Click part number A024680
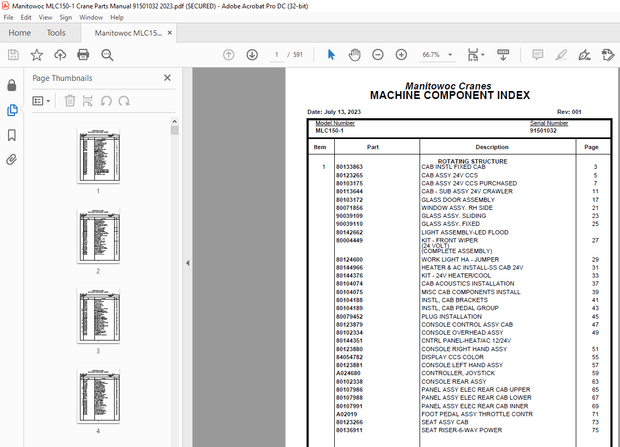The height and width of the screenshot is (447, 620). [348, 373]
